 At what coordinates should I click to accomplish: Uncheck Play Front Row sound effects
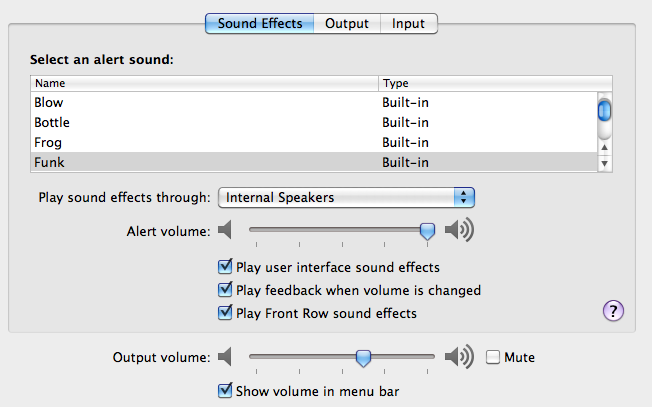point(225,314)
